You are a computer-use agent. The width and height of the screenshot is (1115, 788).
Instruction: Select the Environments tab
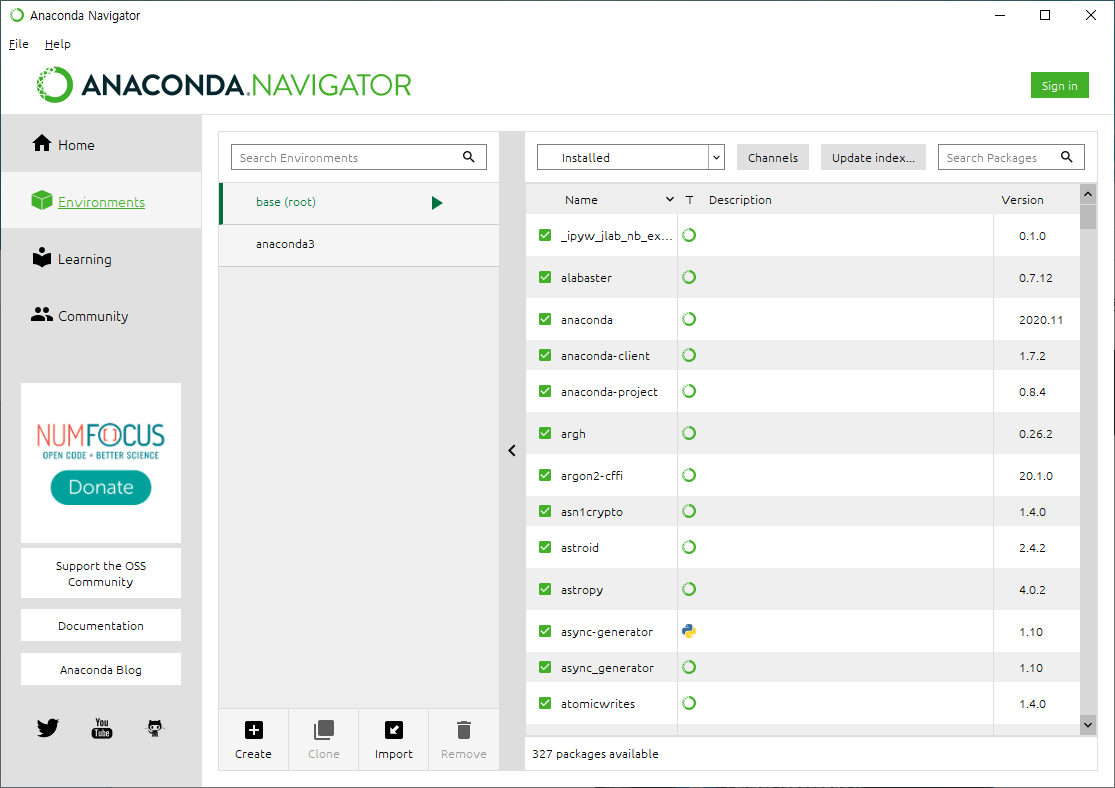(x=101, y=202)
